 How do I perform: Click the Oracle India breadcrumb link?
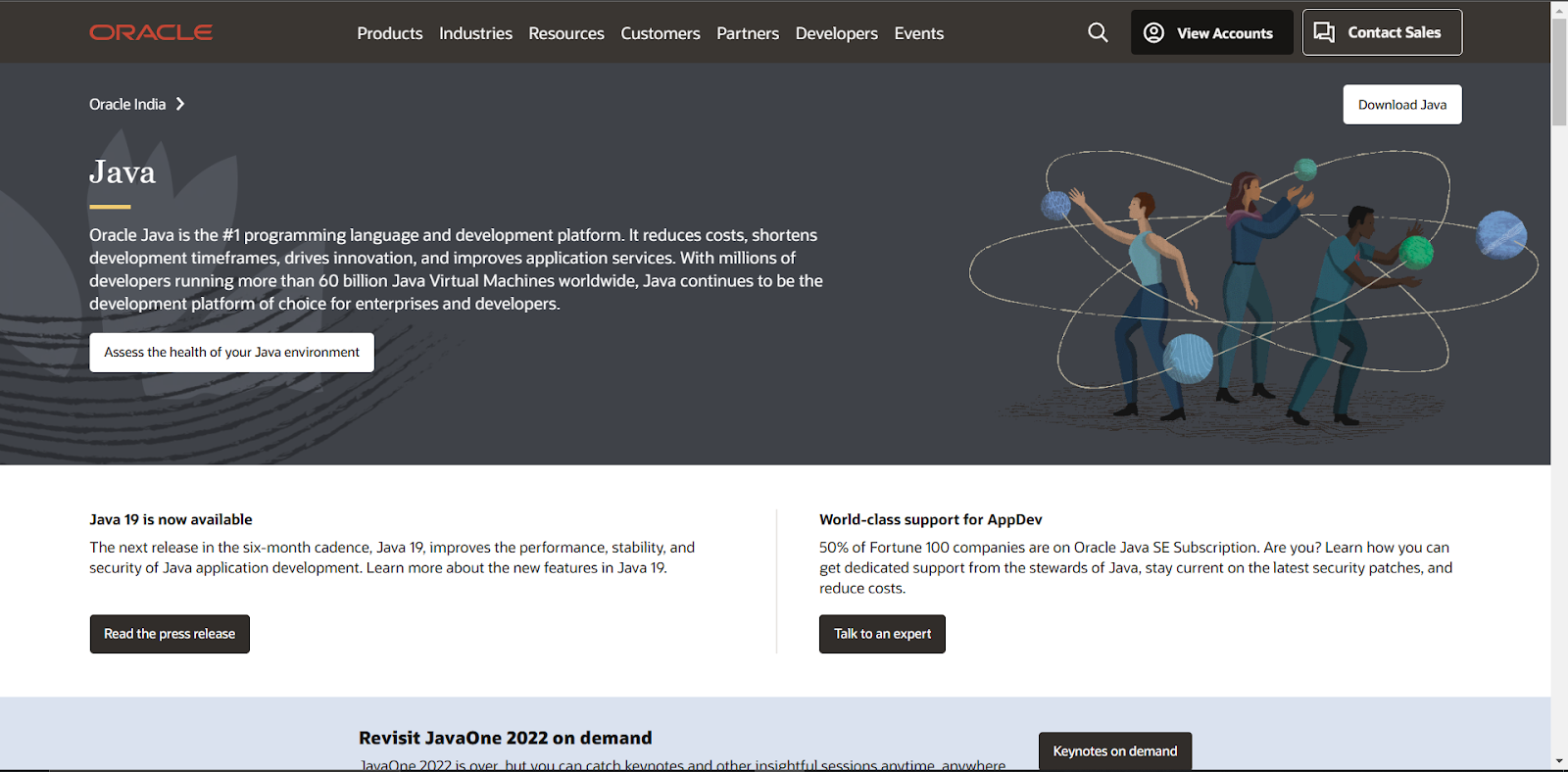click(x=127, y=104)
